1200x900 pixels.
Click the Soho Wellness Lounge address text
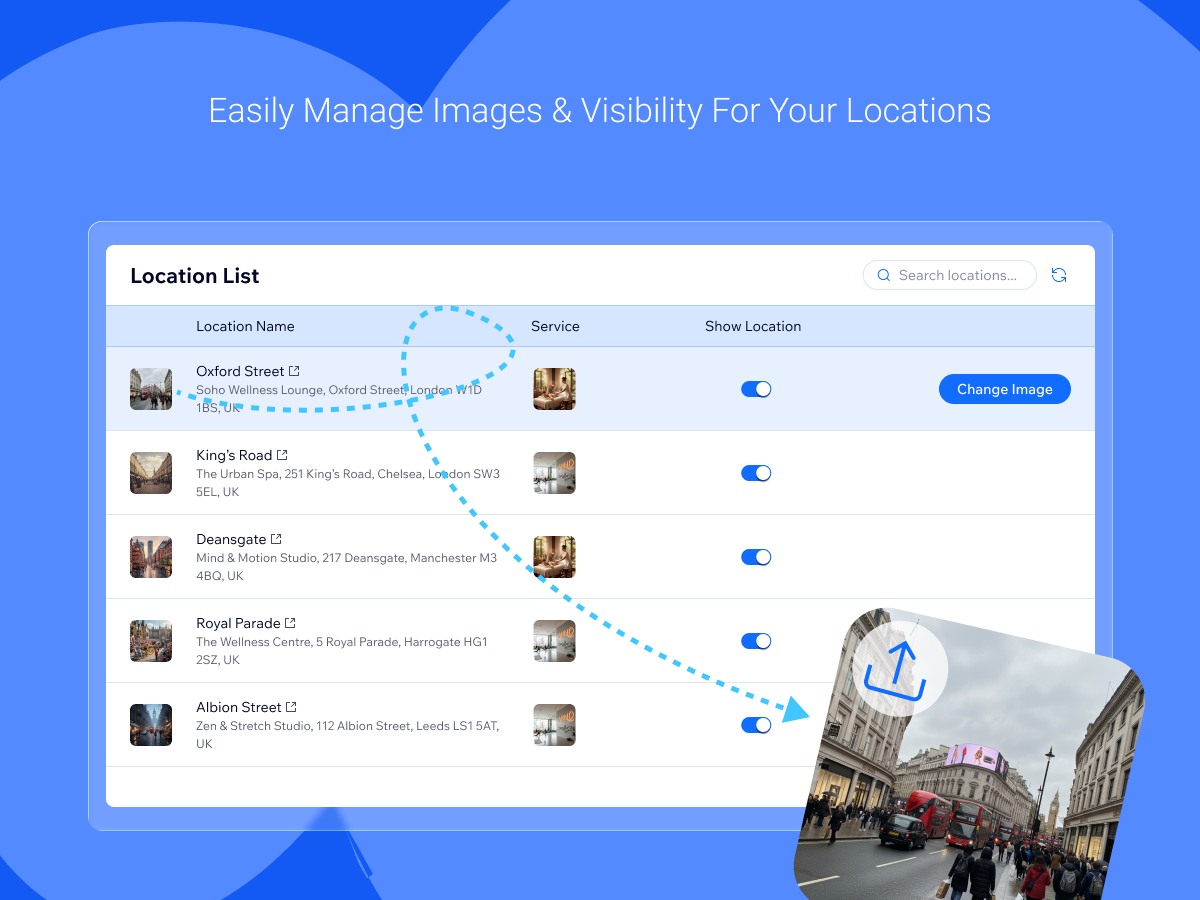click(x=339, y=399)
